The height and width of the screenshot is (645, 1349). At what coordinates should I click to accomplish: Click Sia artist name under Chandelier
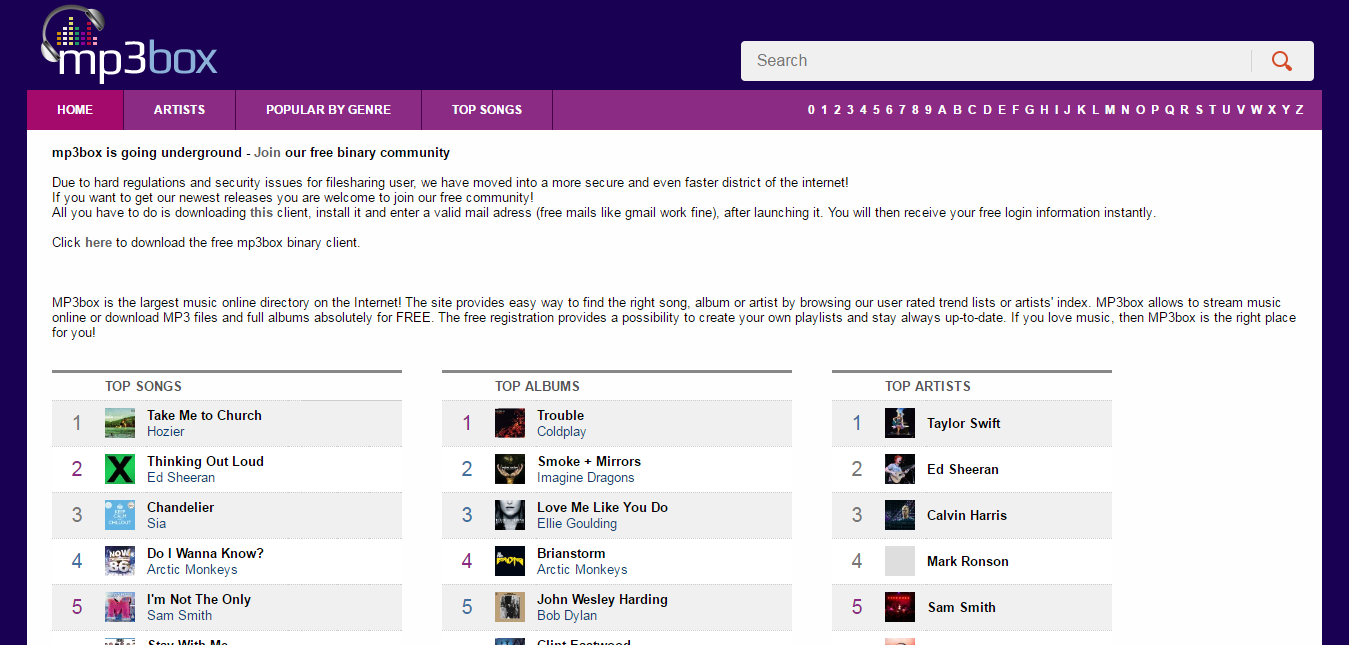157,524
